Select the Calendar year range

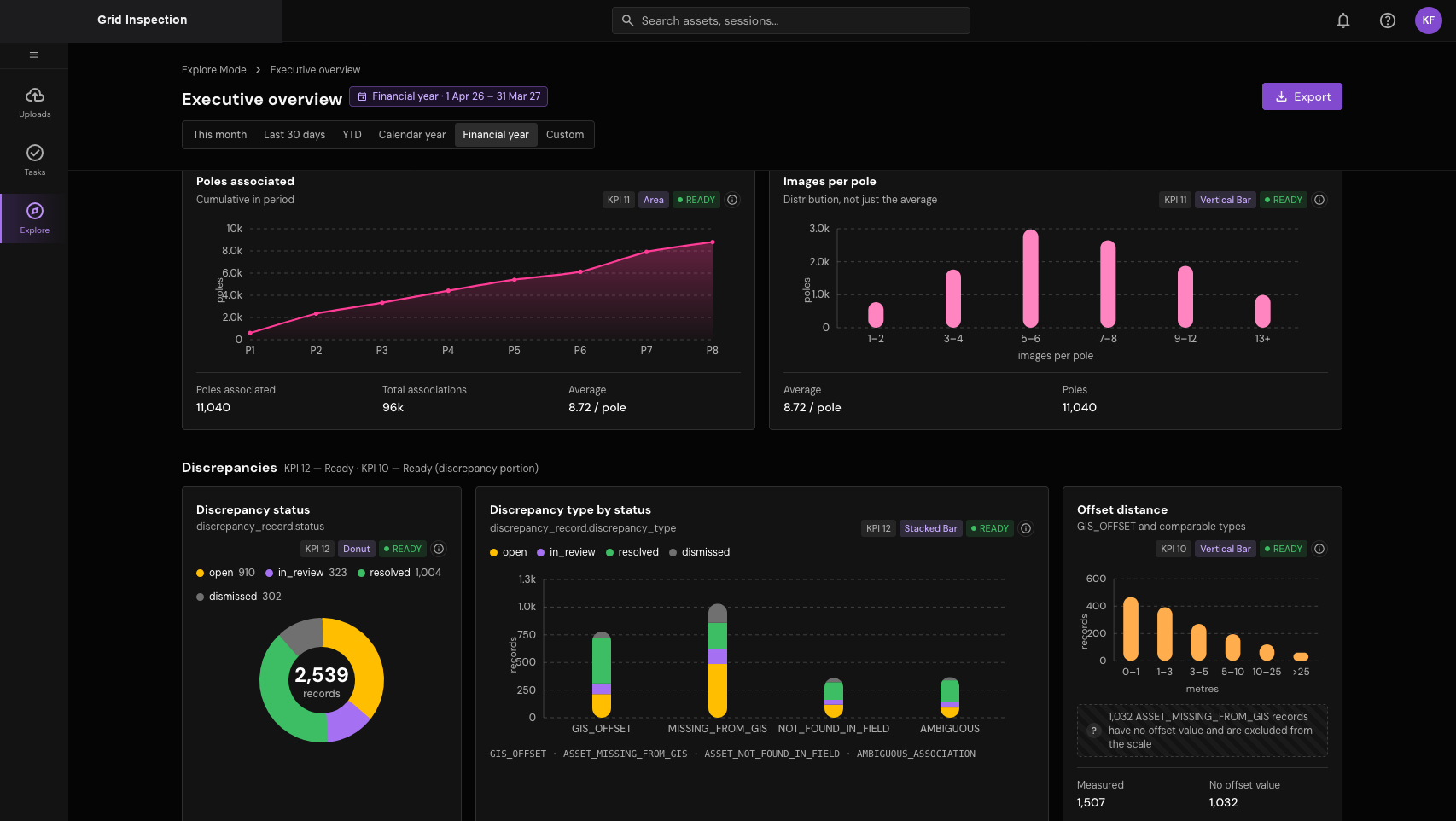(x=412, y=135)
